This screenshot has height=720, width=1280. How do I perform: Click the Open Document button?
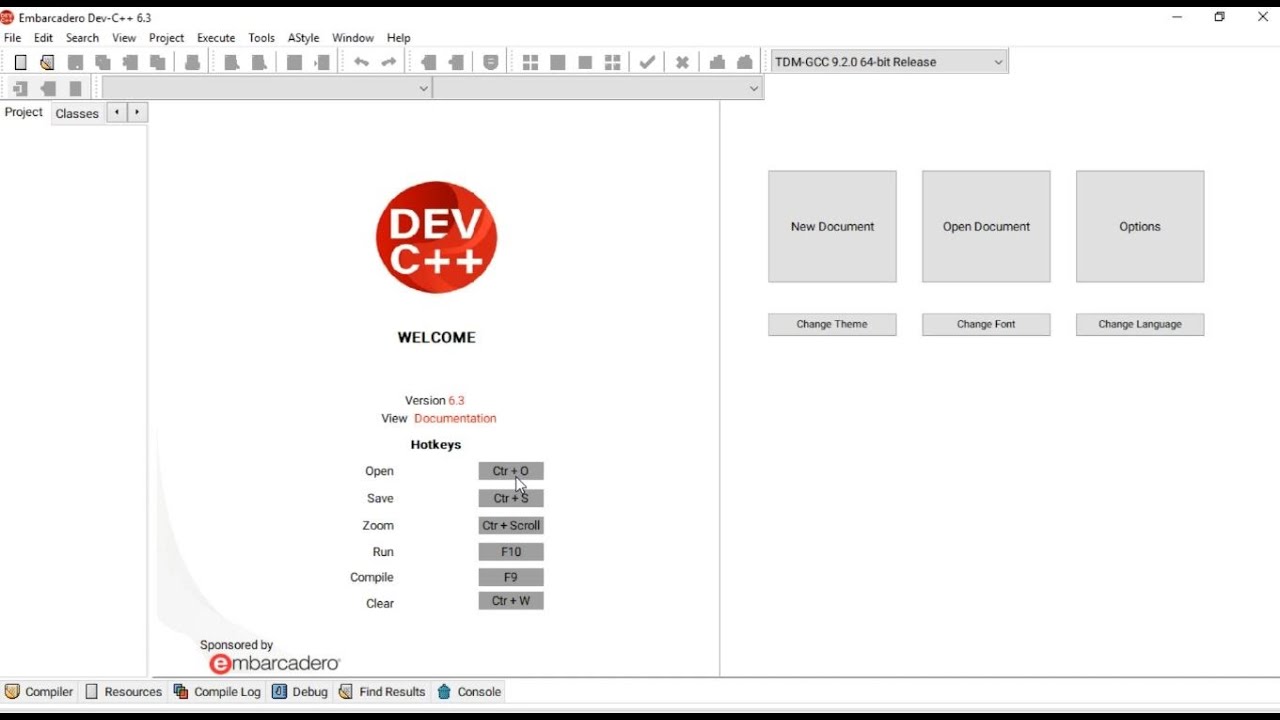click(x=986, y=227)
